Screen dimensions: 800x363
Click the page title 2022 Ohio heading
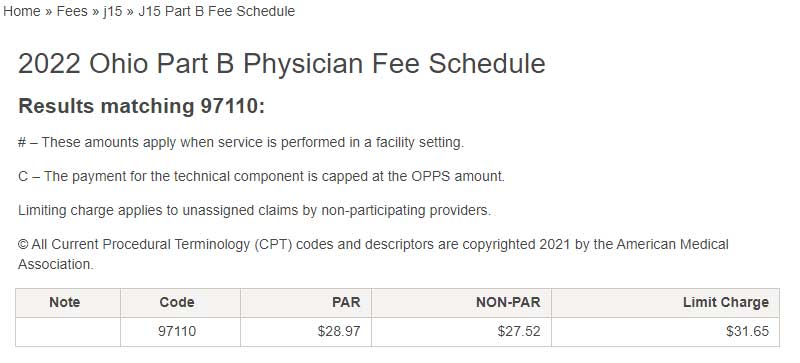tap(282, 64)
